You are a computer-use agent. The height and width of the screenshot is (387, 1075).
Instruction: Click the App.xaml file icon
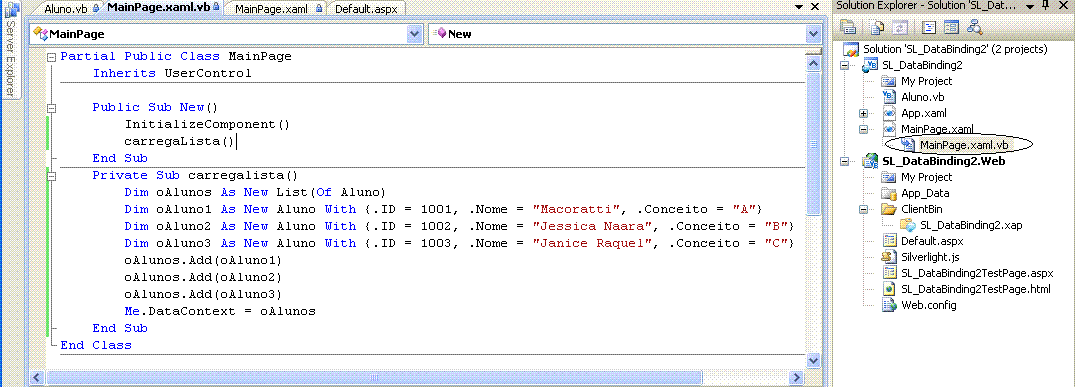(889, 113)
